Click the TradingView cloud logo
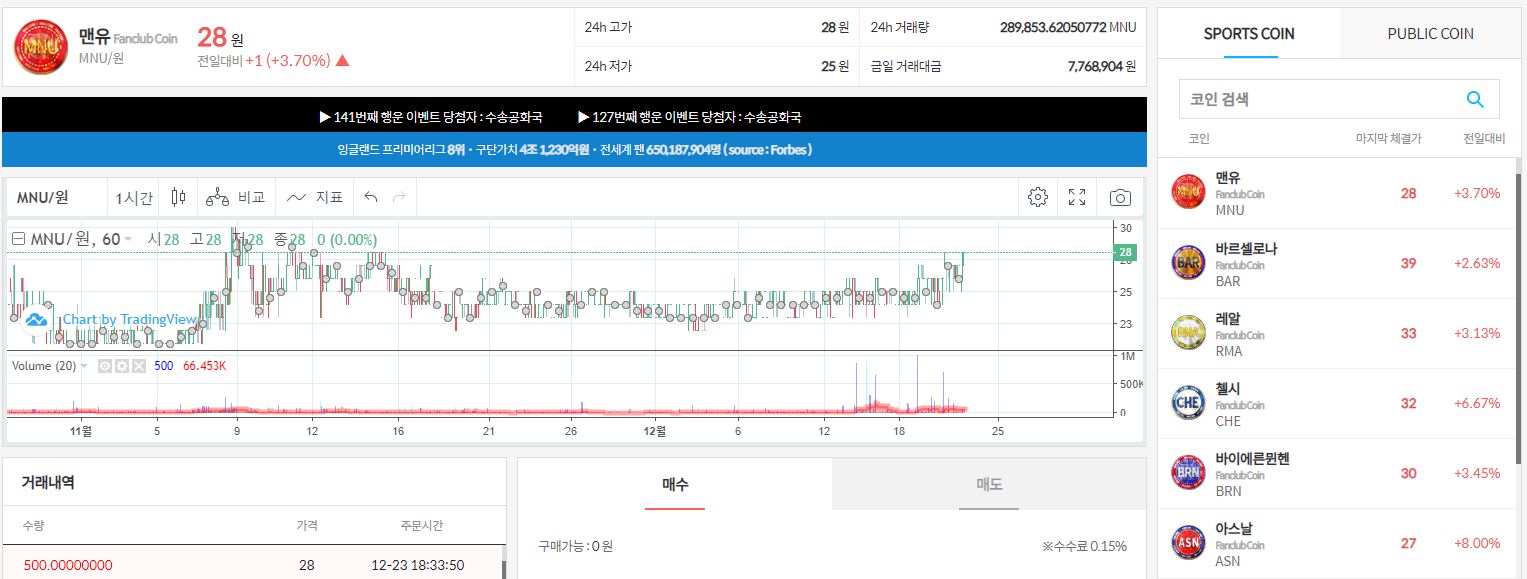 36,320
